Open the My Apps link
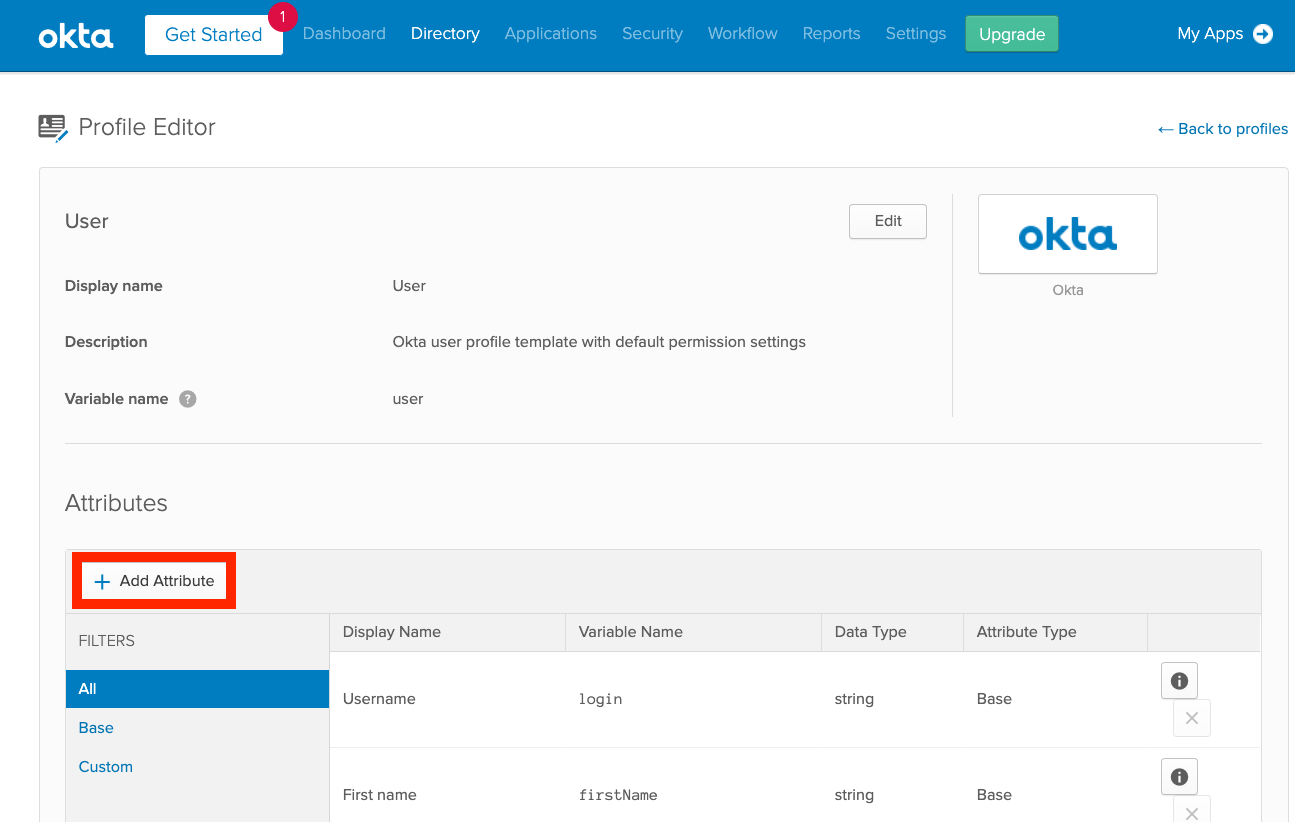This screenshot has width=1295, height=822. tap(1210, 34)
